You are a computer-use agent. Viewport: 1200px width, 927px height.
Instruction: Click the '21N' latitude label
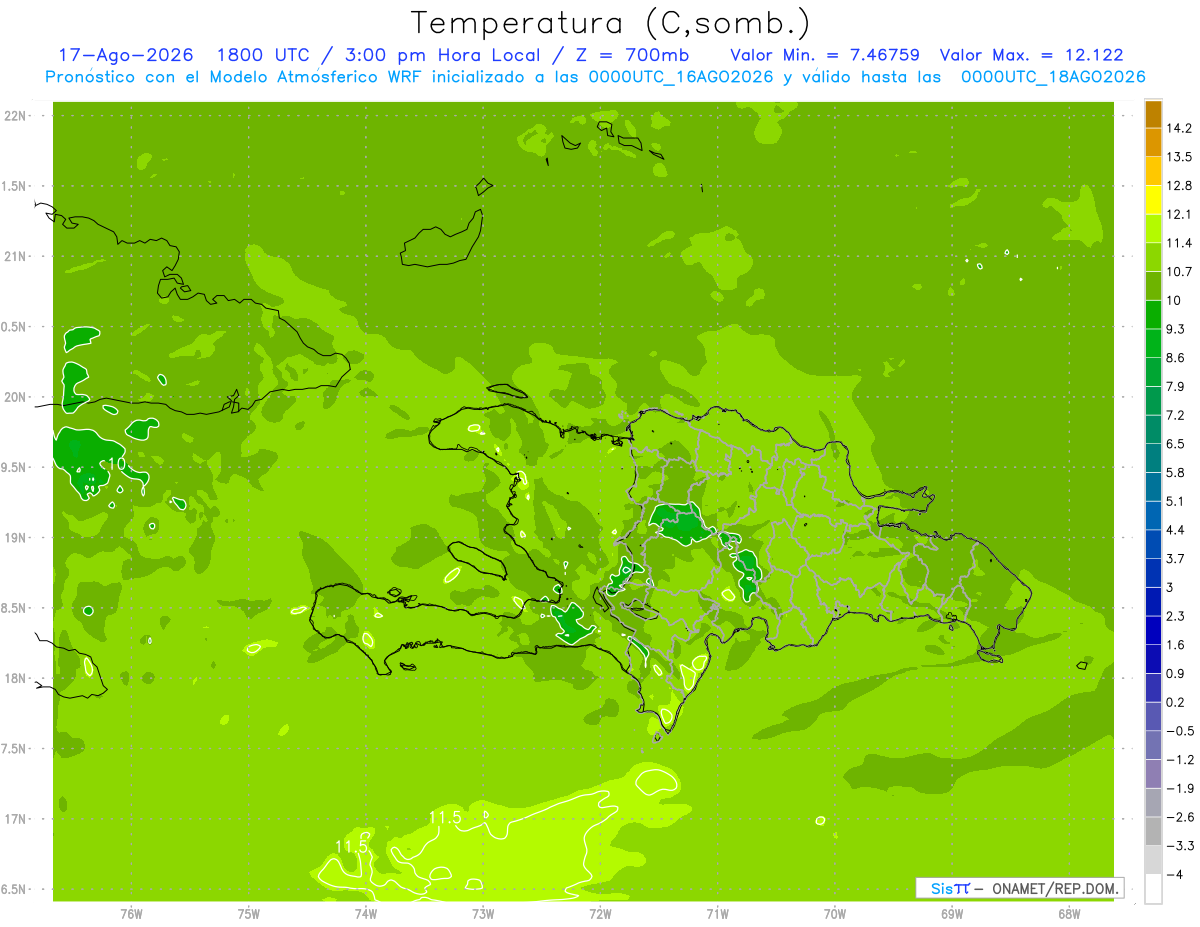point(17,256)
